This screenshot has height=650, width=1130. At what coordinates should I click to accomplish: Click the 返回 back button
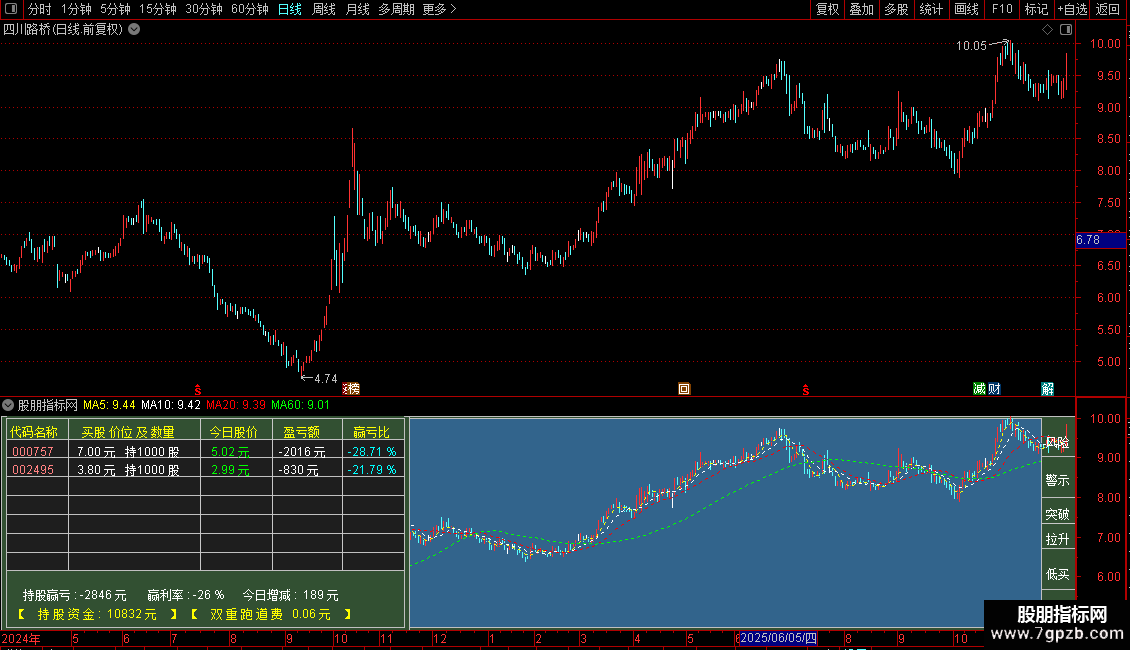click(x=1108, y=9)
